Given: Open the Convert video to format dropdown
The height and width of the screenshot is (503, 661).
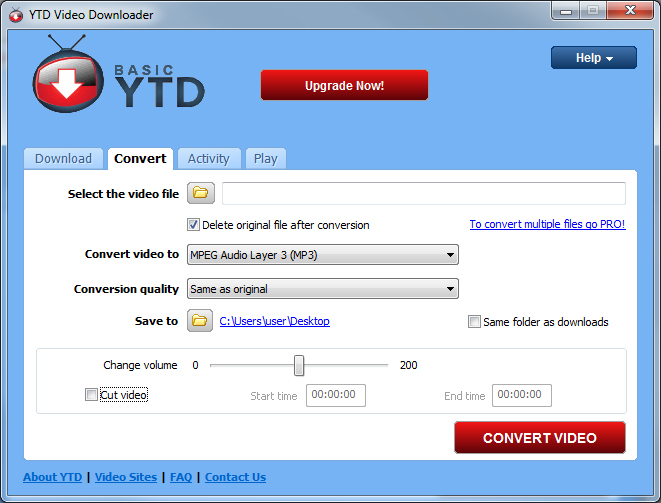Looking at the screenshot, I should point(323,255).
